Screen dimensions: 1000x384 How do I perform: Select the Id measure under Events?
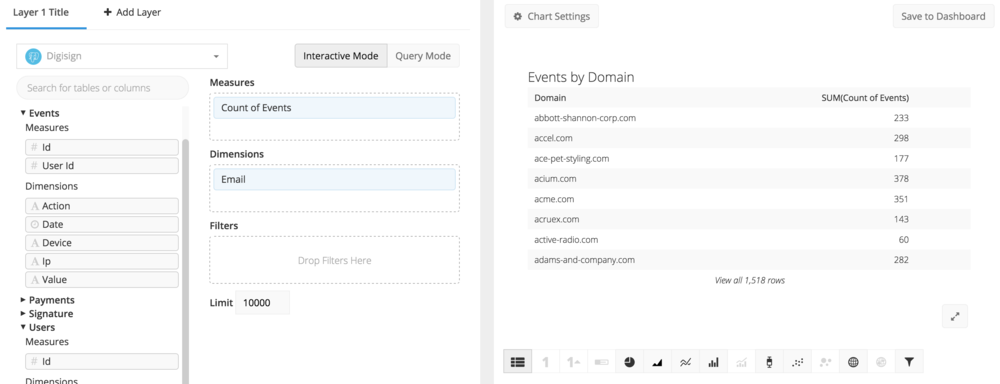tap(102, 147)
